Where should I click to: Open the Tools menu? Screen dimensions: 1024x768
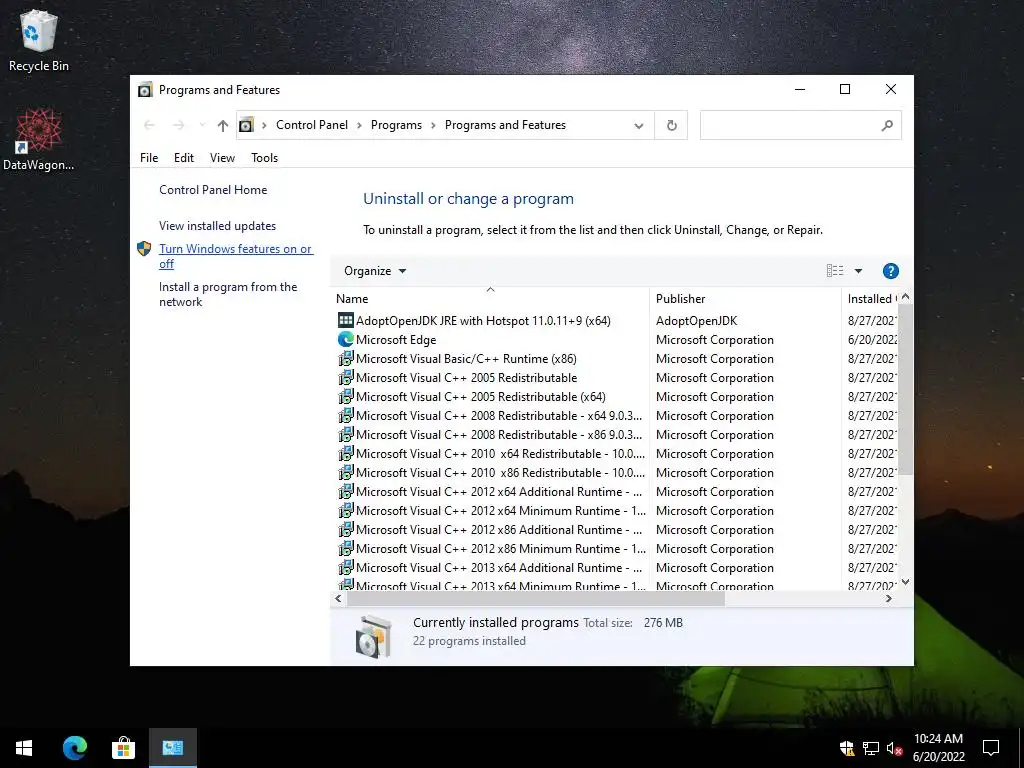264,158
